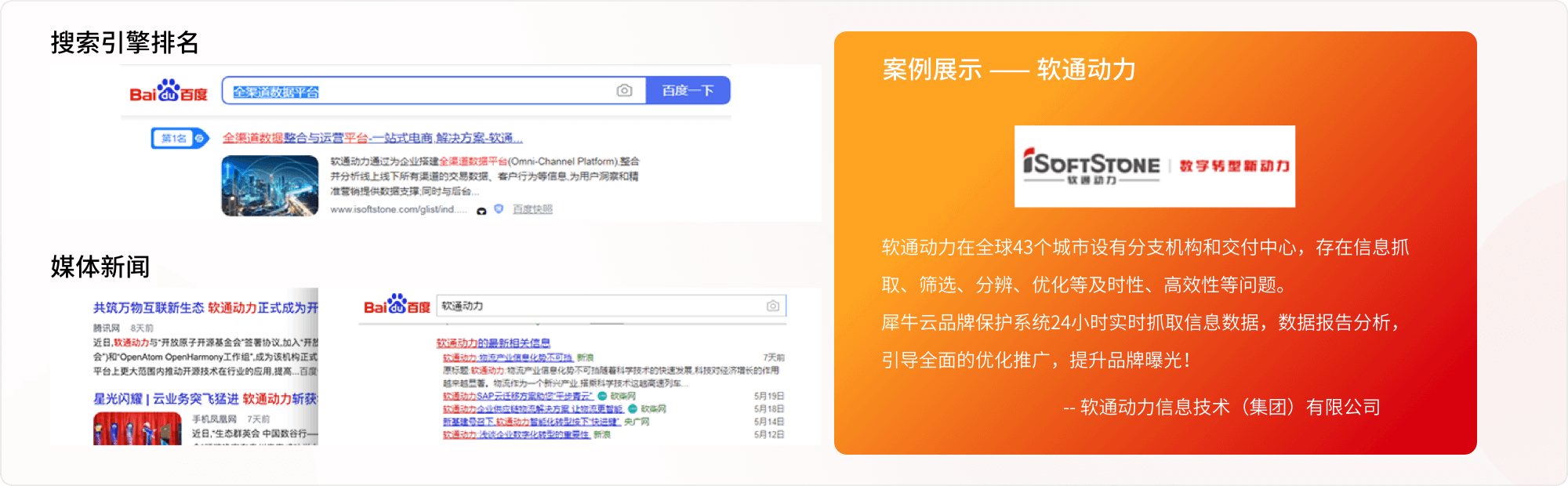
Task: Click the search field containing 全渠道数据平台
Action: 434,91
